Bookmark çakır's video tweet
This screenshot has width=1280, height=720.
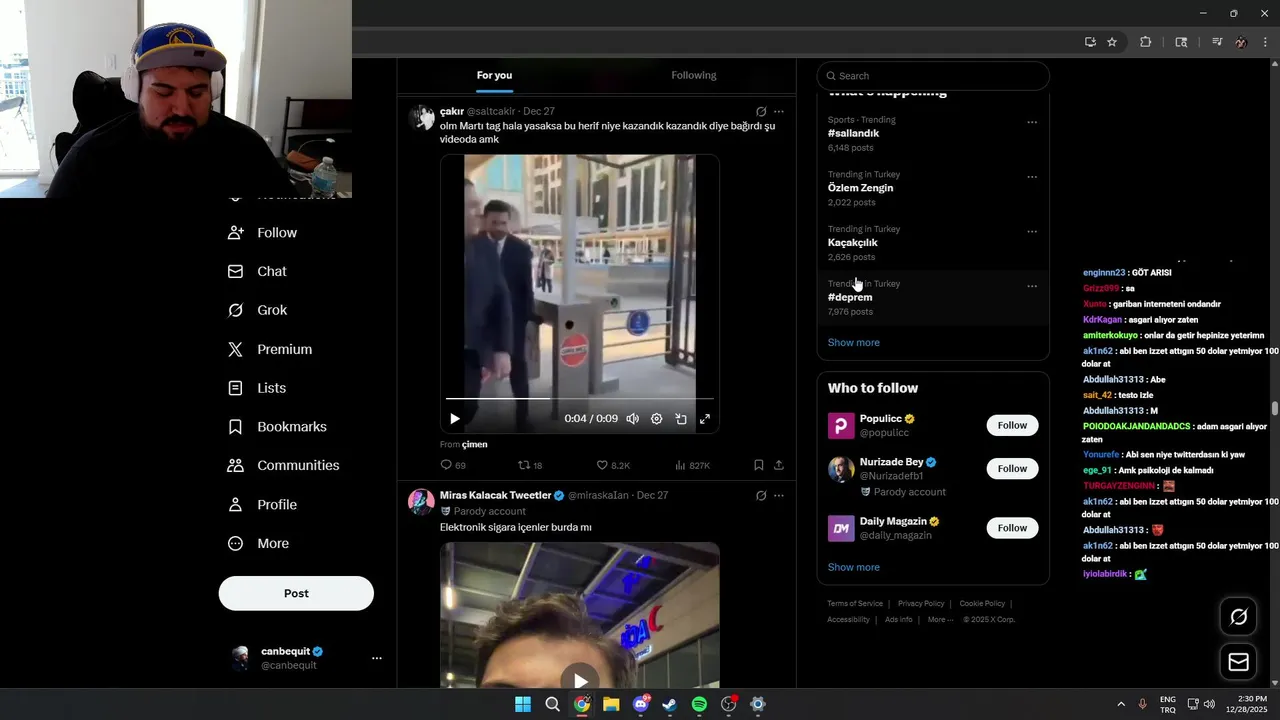759,465
